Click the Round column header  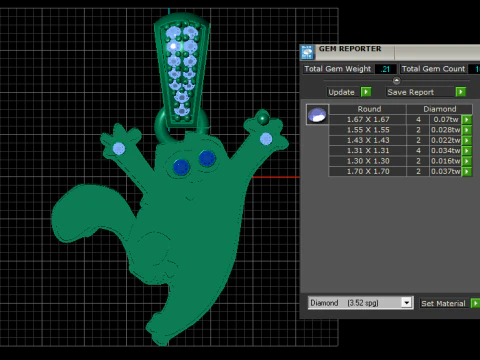(x=369, y=109)
